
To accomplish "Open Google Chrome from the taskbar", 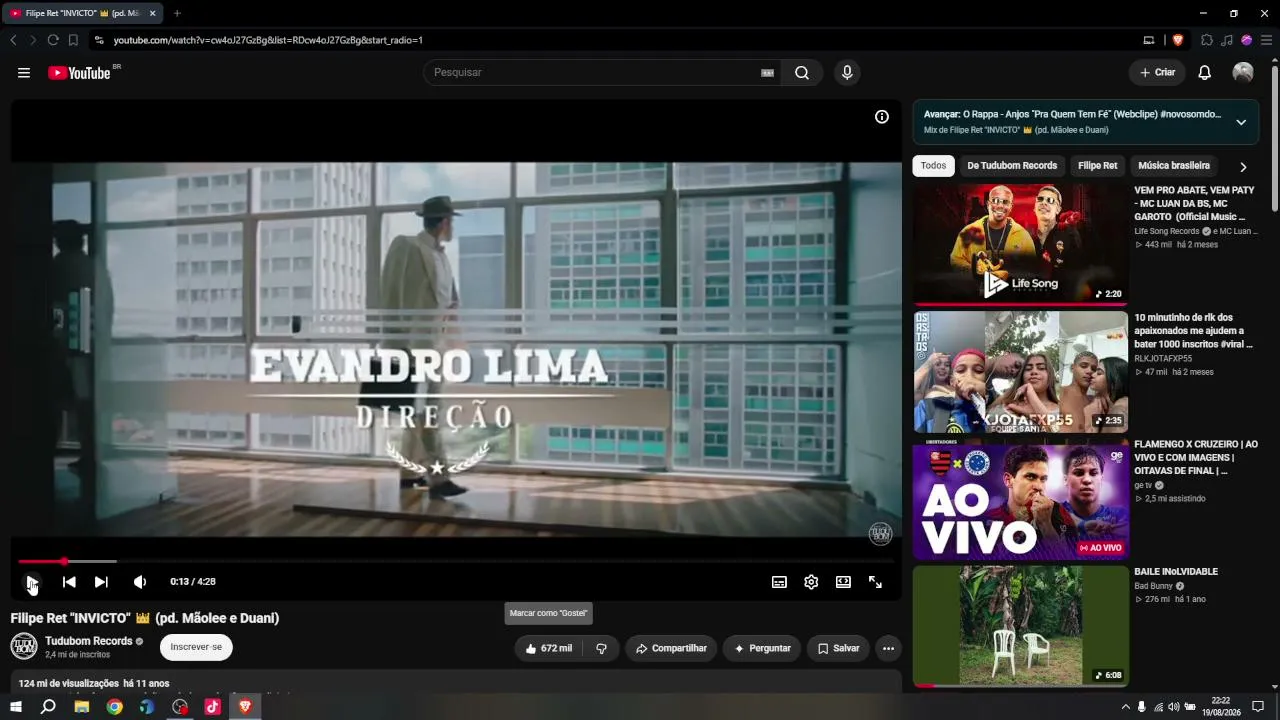I will point(115,707).
